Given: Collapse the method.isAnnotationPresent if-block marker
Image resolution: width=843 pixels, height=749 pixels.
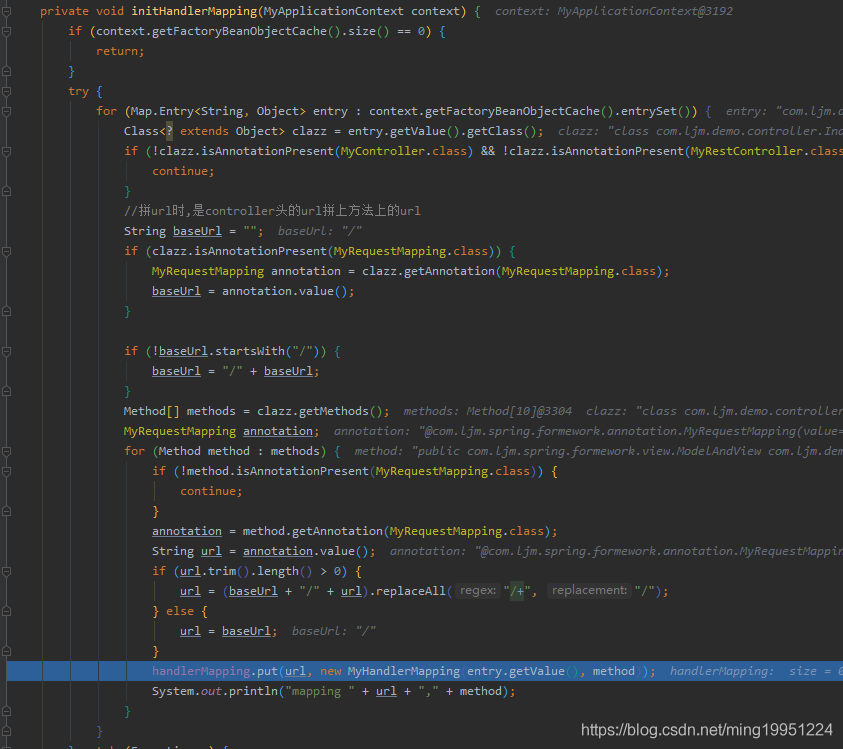Looking at the screenshot, I should 7,472.
